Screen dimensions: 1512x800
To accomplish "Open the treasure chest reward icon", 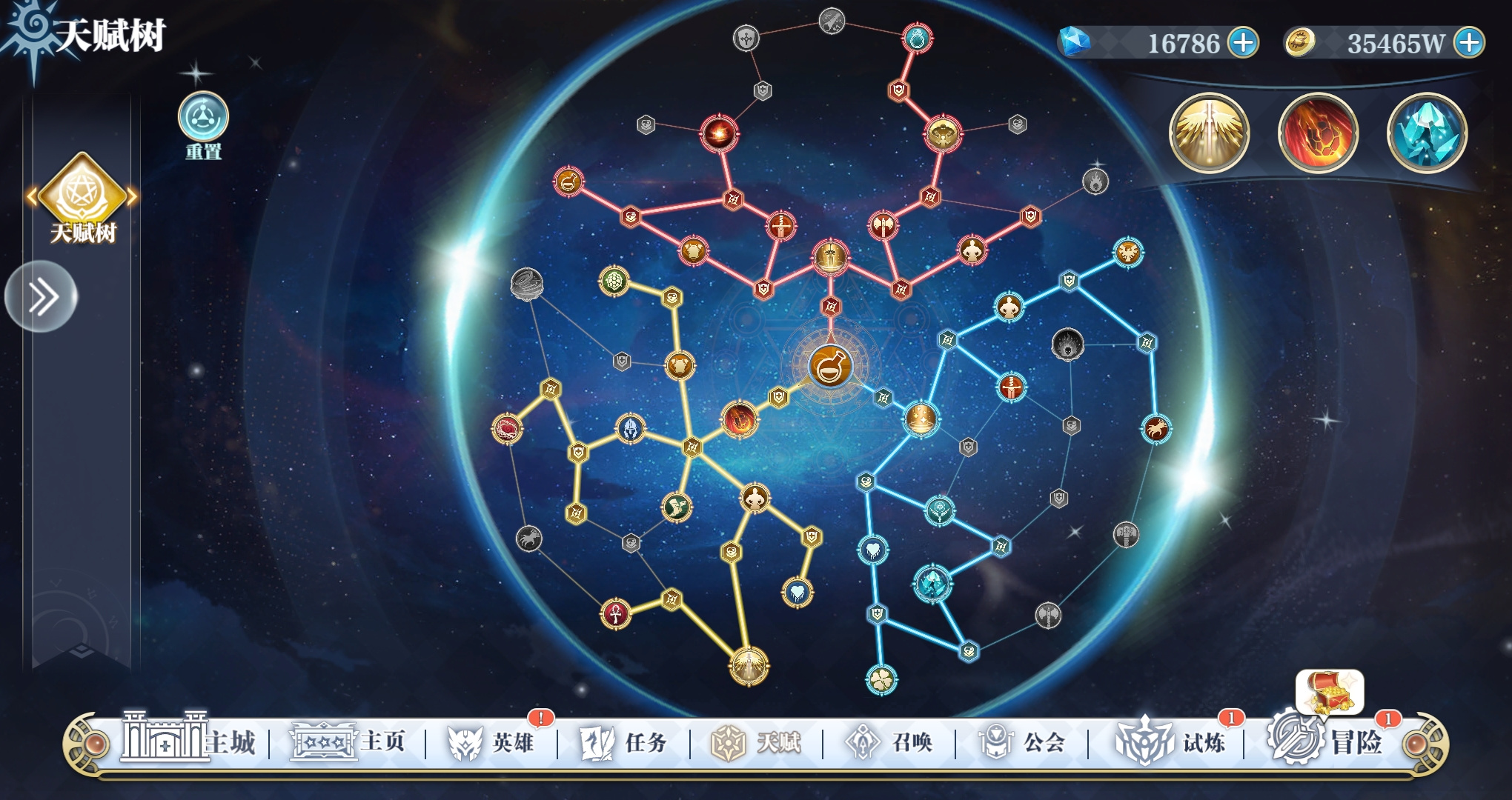I will click(x=1330, y=693).
